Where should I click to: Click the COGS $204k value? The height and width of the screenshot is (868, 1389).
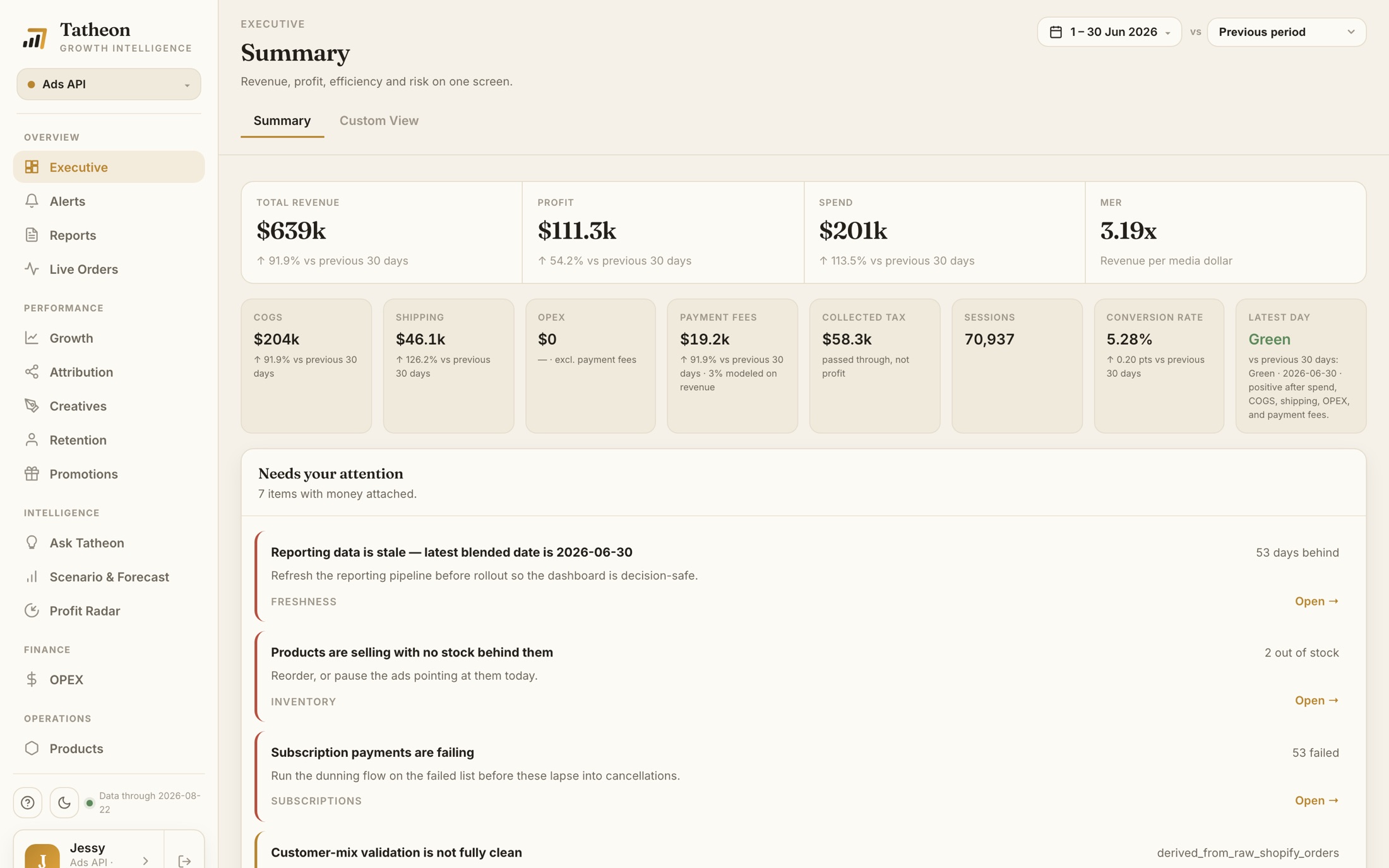(x=277, y=339)
